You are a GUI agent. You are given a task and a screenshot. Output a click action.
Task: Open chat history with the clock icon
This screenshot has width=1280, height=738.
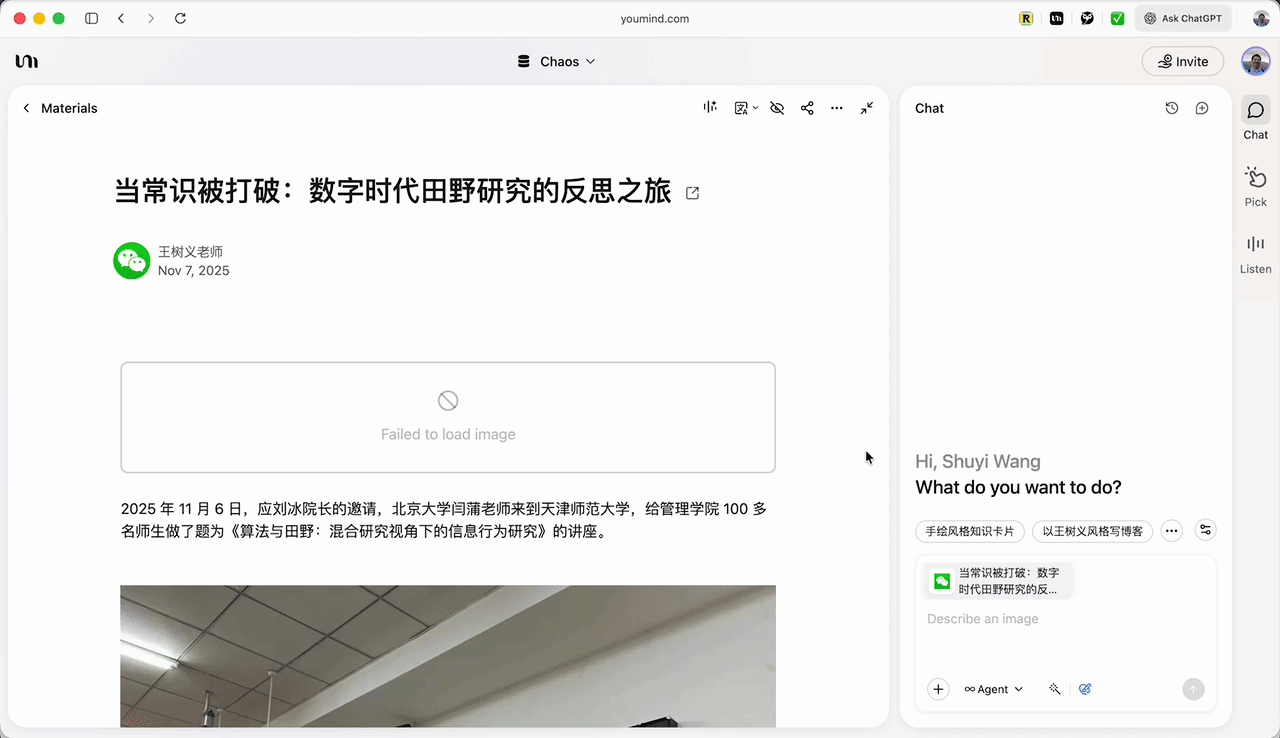[1172, 108]
